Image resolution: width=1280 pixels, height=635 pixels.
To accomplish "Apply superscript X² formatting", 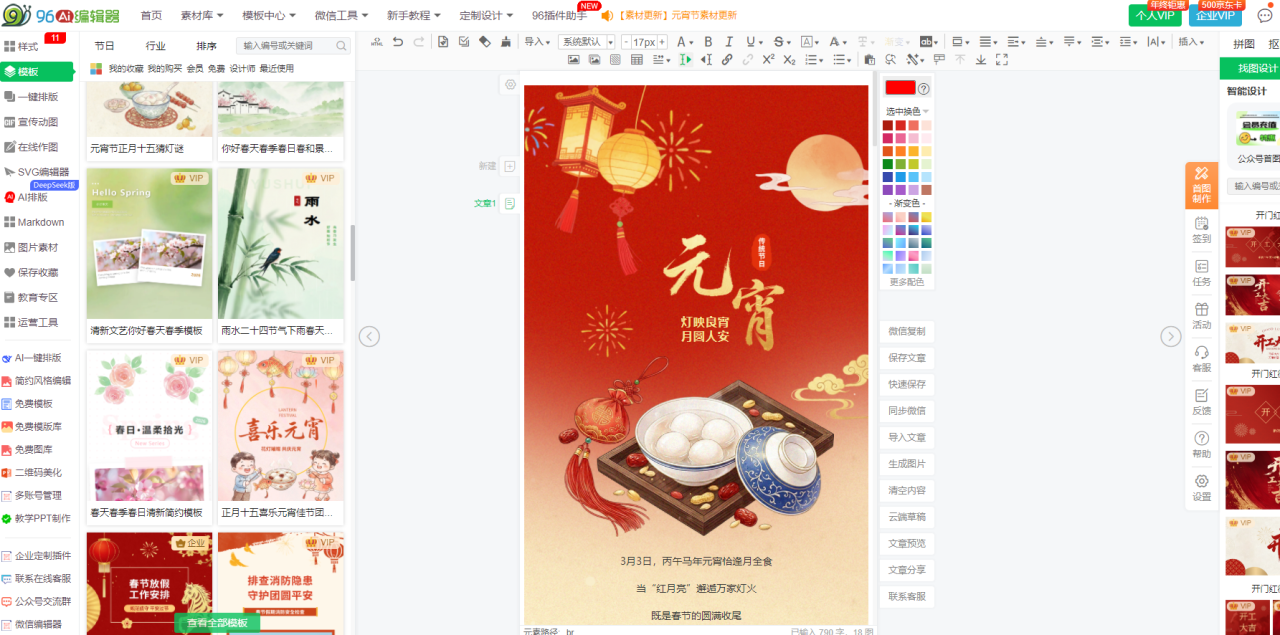I will coord(768,60).
